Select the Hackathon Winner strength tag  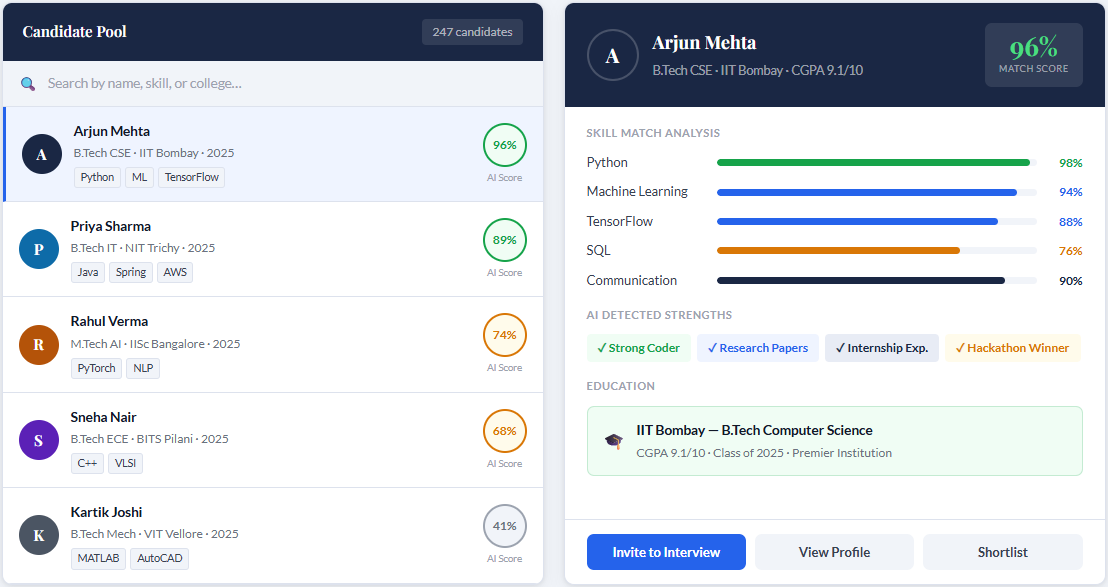coord(1012,348)
